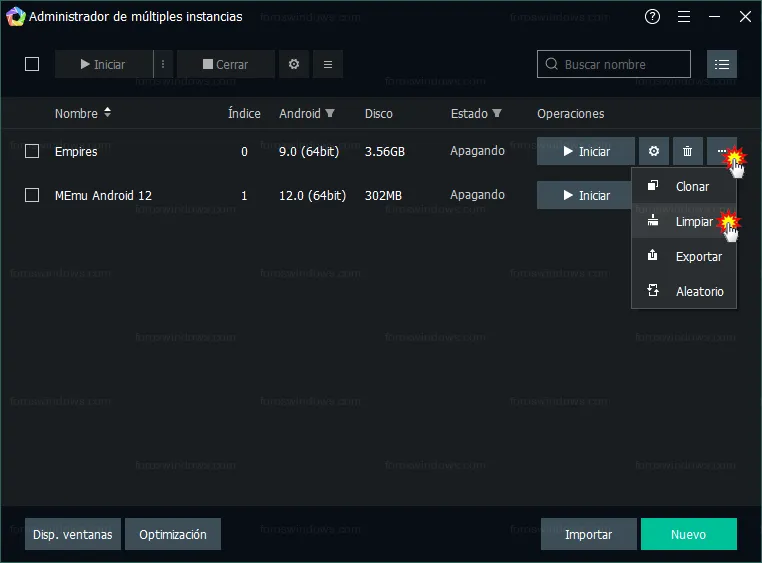Expand options beside the batch Iniciar button
Viewport: 762px width, 563px height.
(163, 64)
